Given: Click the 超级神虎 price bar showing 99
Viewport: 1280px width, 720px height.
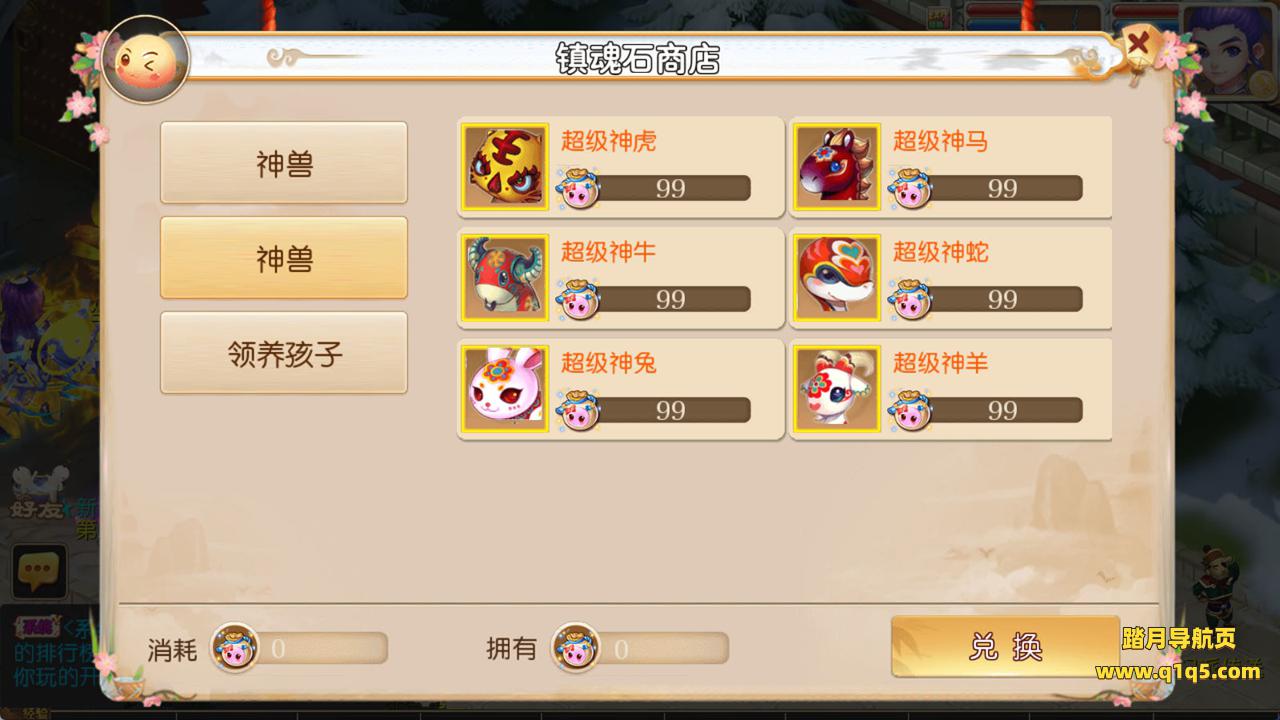Looking at the screenshot, I should [x=670, y=188].
